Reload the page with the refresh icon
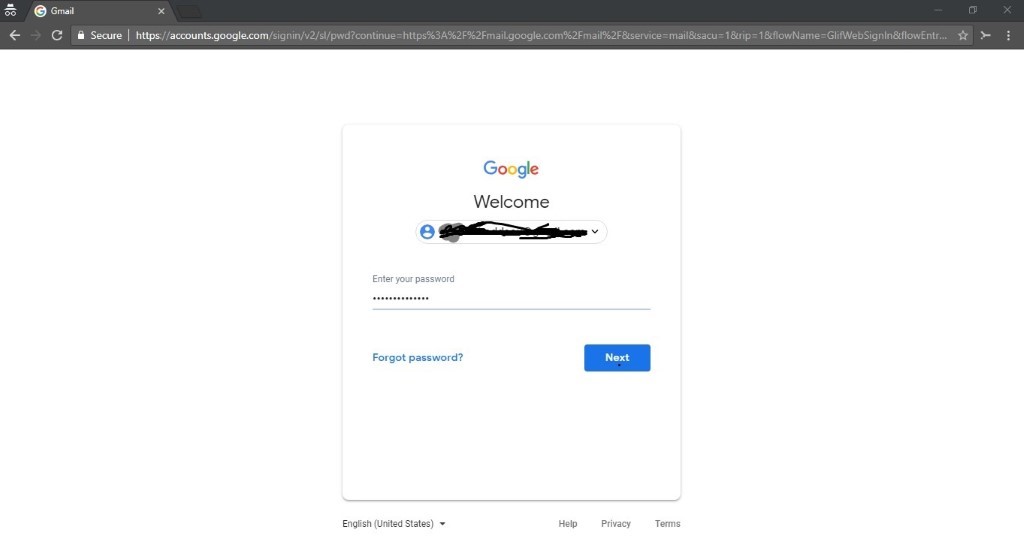1024x545 pixels. (57, 35)
